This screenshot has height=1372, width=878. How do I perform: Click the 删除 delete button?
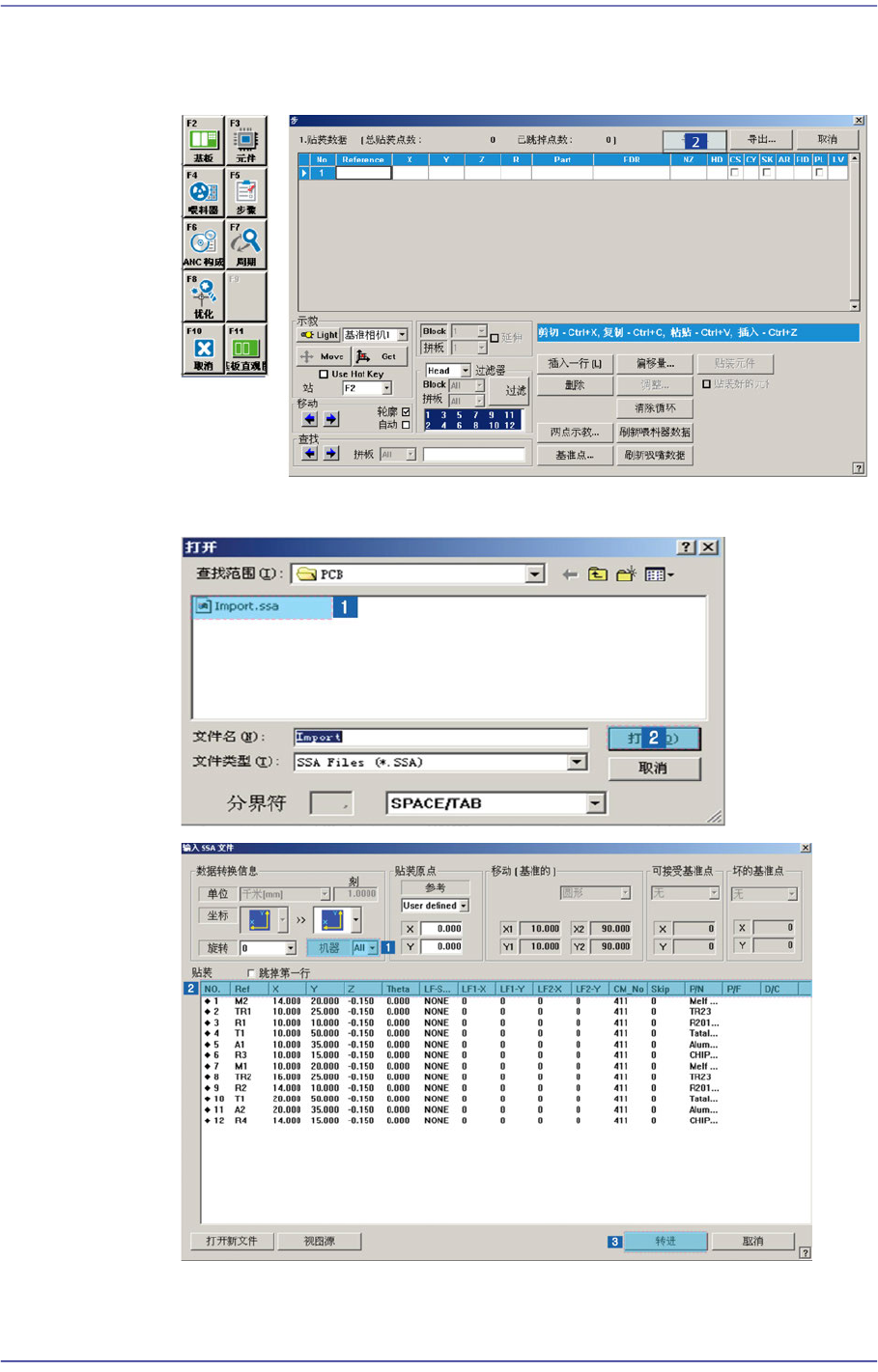click(575, 385)
